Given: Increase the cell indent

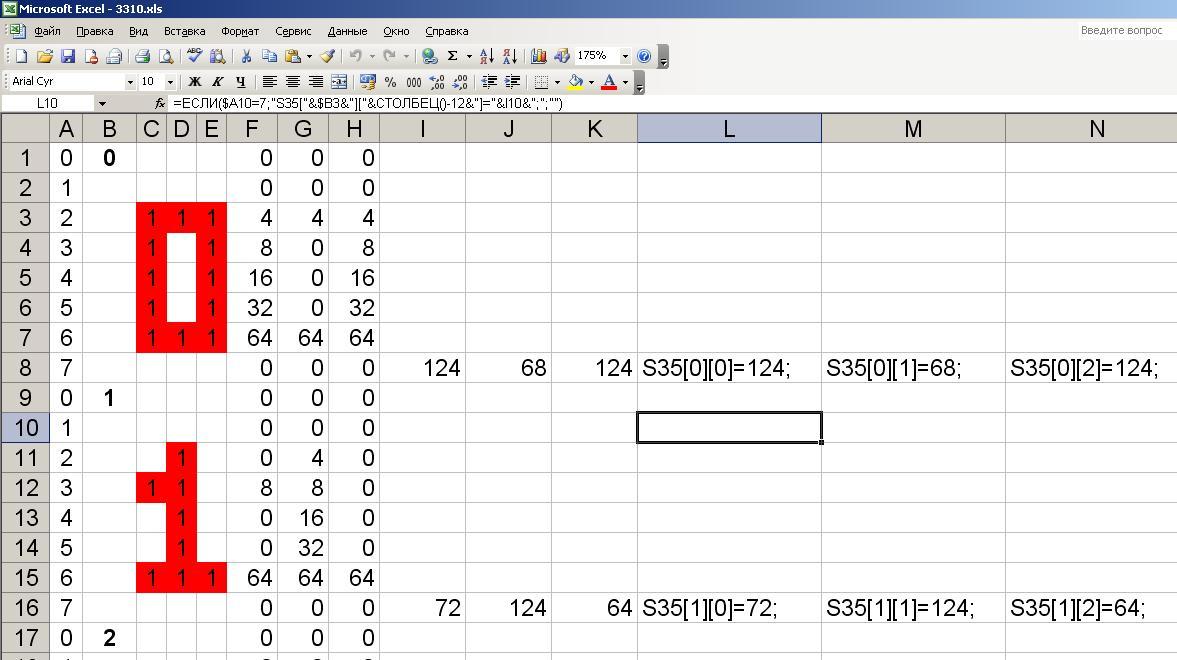Looking at the screenshot, I should pos(512,82).
